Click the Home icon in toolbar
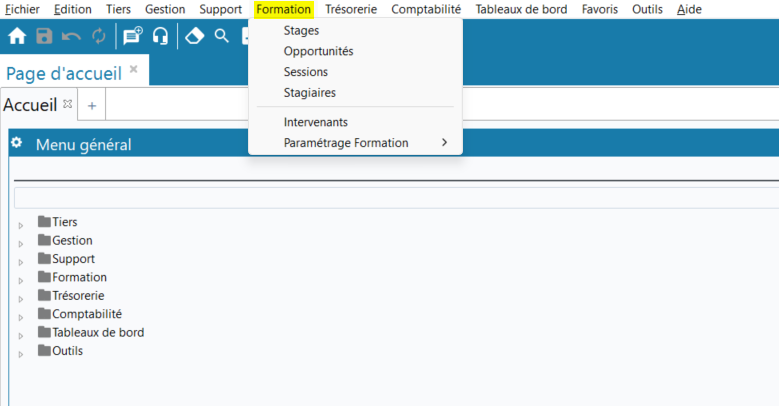Screen dimensions: 779x406 tap(17, 36)
